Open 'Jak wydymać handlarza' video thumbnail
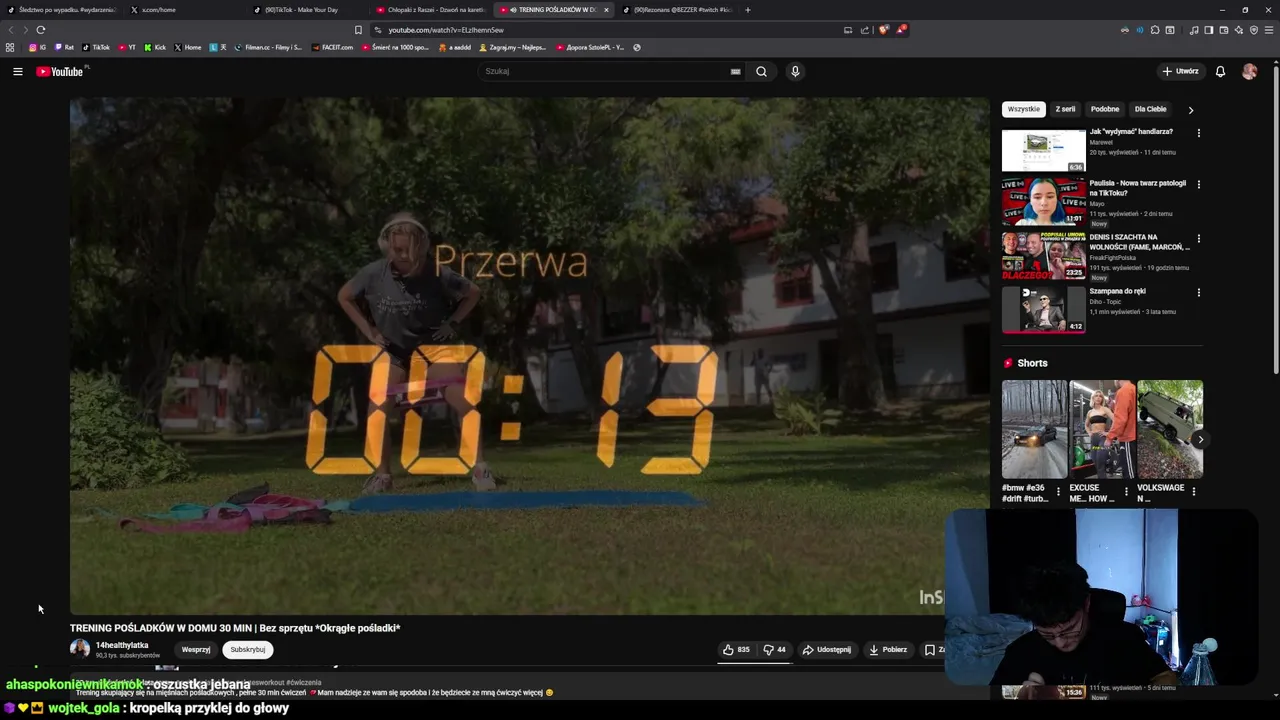 1044,150
